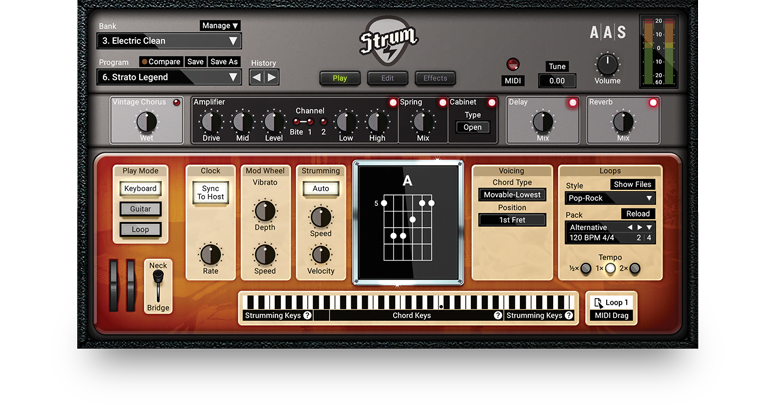Click the Reverb Mix knob
The width and height of the screenshot is (774, 405).
[x=623, y=122]
